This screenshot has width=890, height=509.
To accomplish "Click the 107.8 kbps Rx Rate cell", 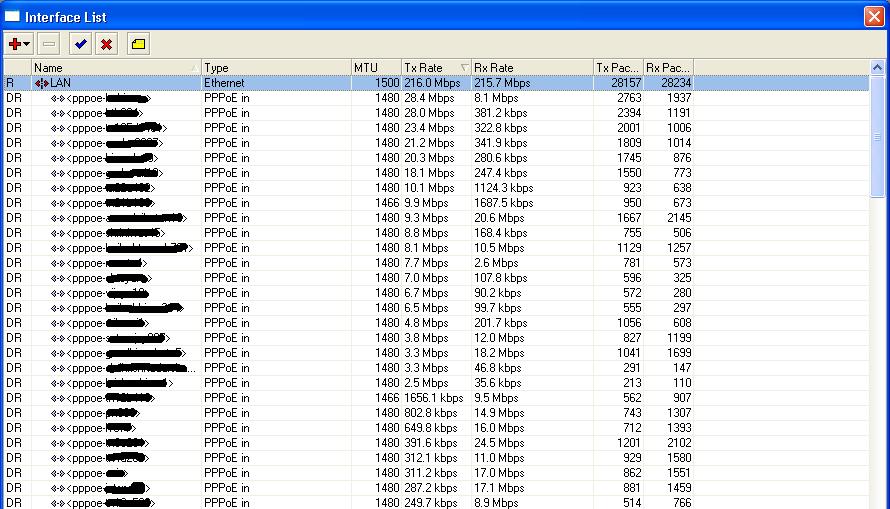I will pos(501,278).
